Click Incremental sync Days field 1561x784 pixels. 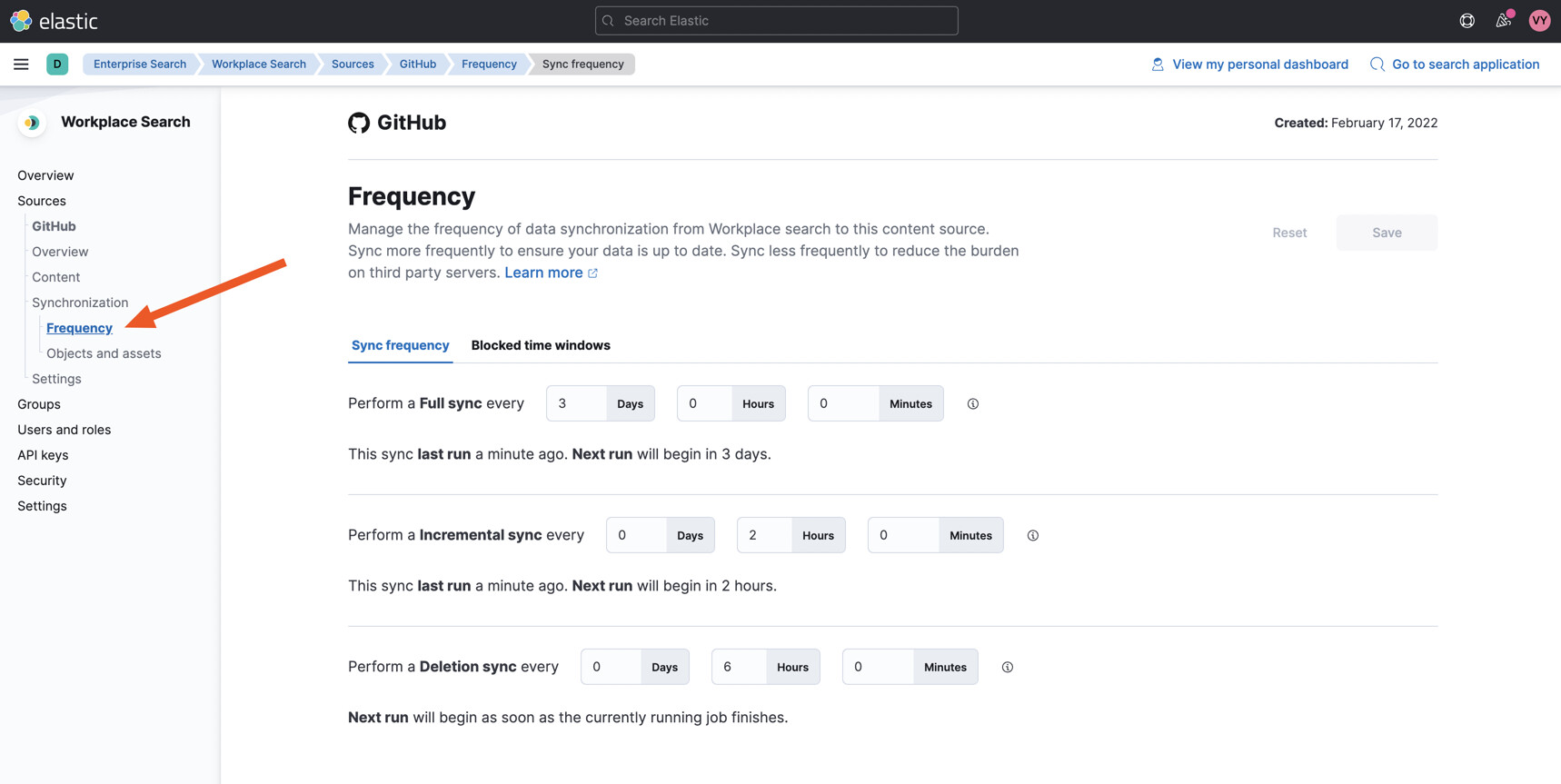[x=636, y=535]
